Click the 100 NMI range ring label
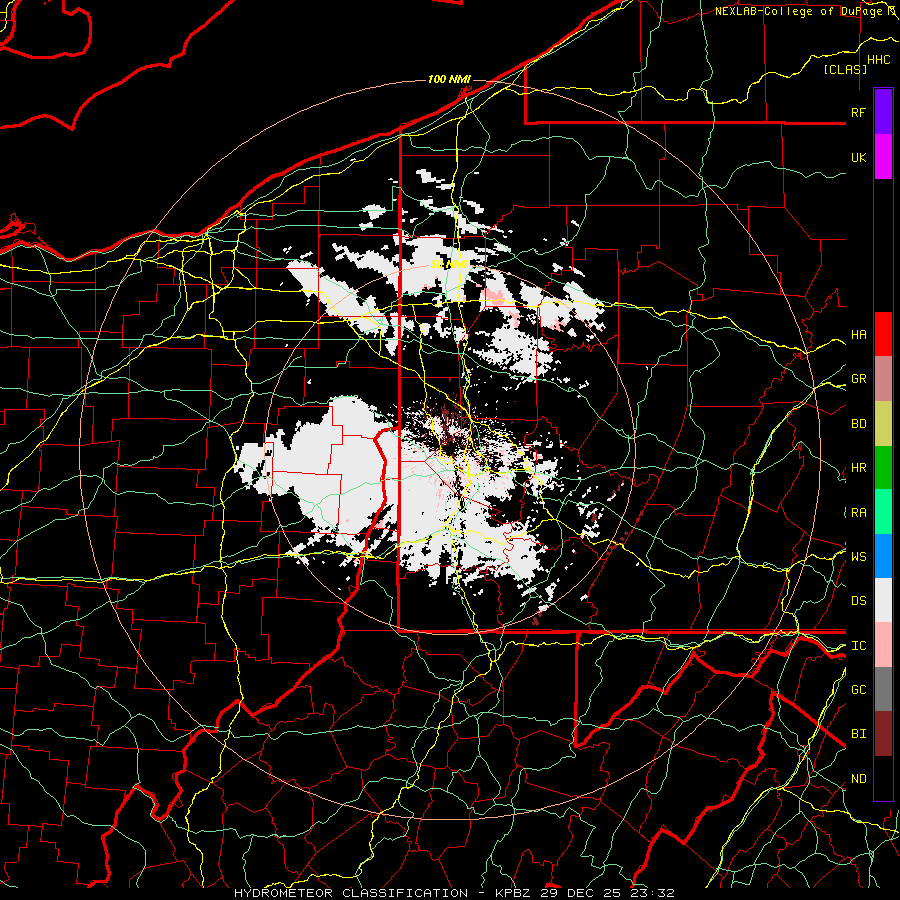 point(449,79)
